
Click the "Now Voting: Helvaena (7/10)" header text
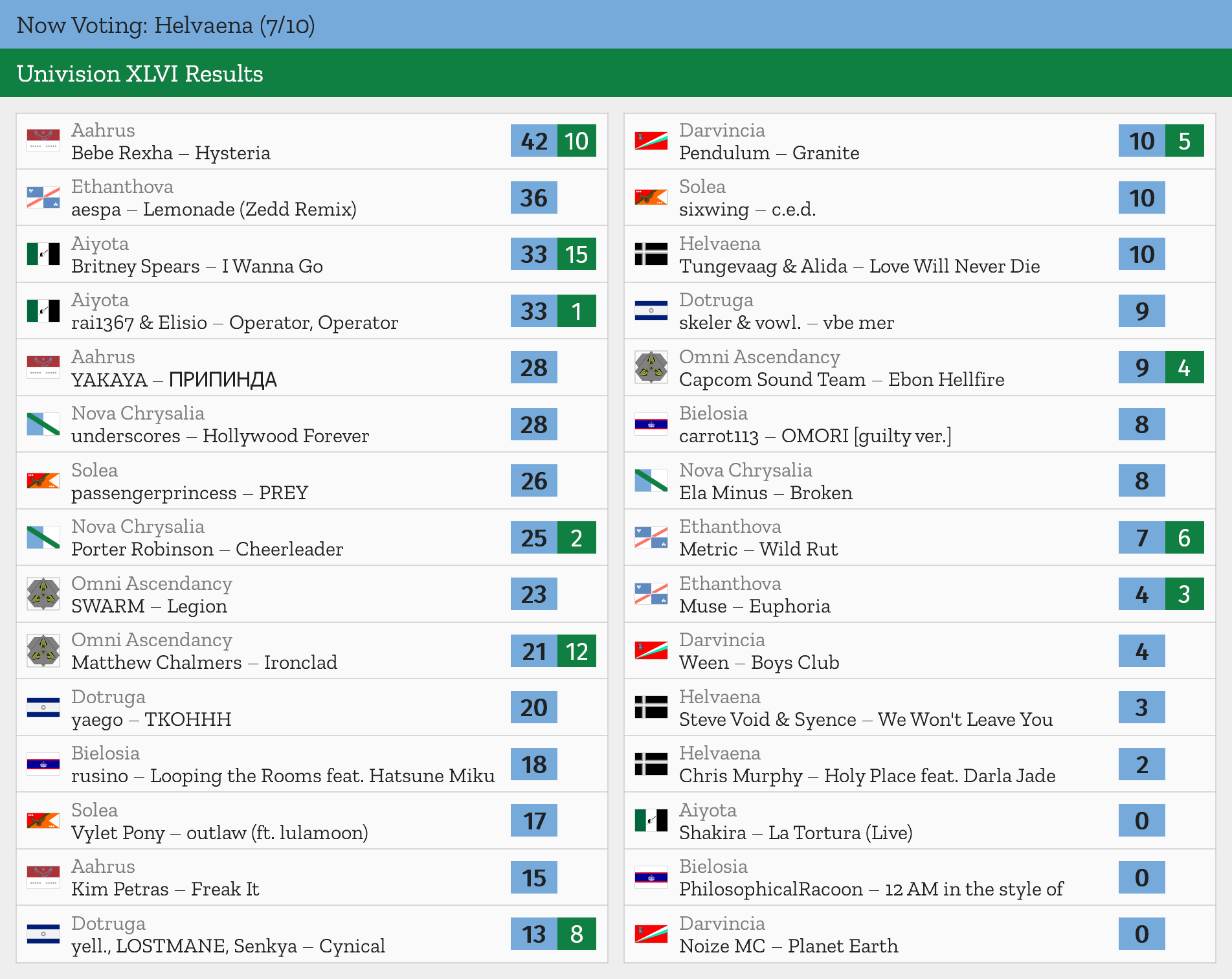pyautogui.click(x=166, y=25)
